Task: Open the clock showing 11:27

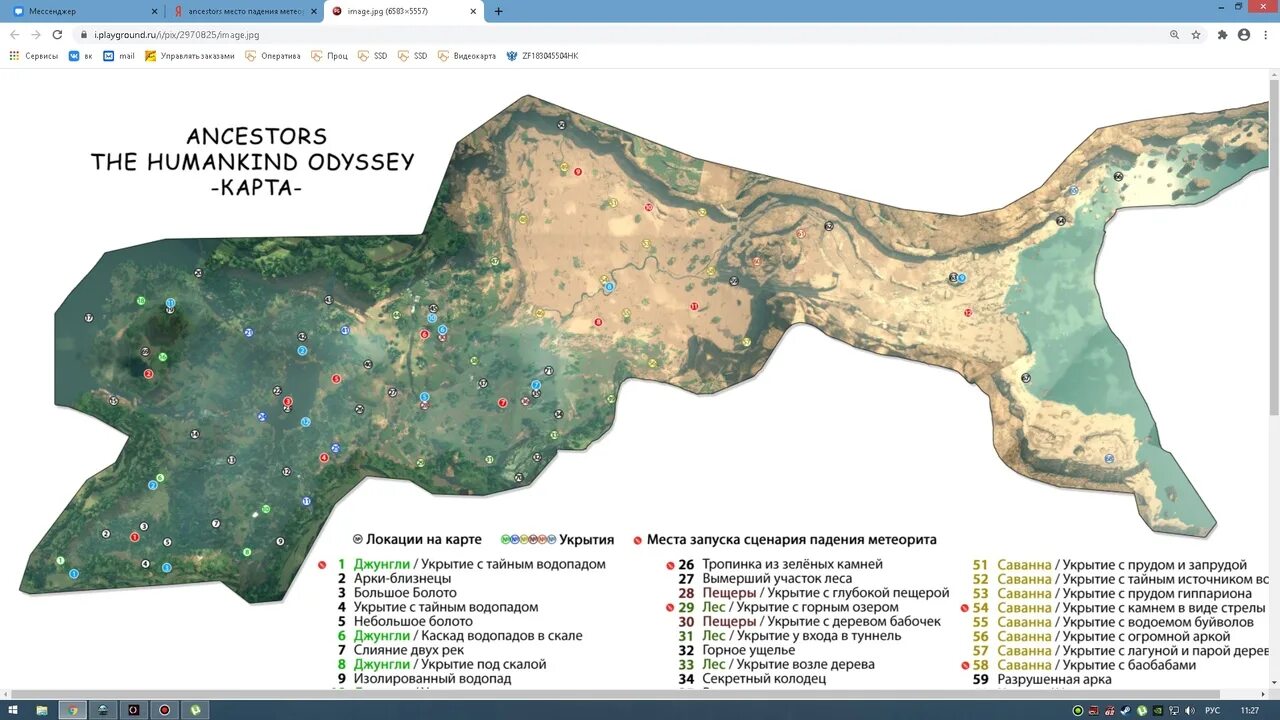Action: pyautogui.click(x=1250, y=710)
